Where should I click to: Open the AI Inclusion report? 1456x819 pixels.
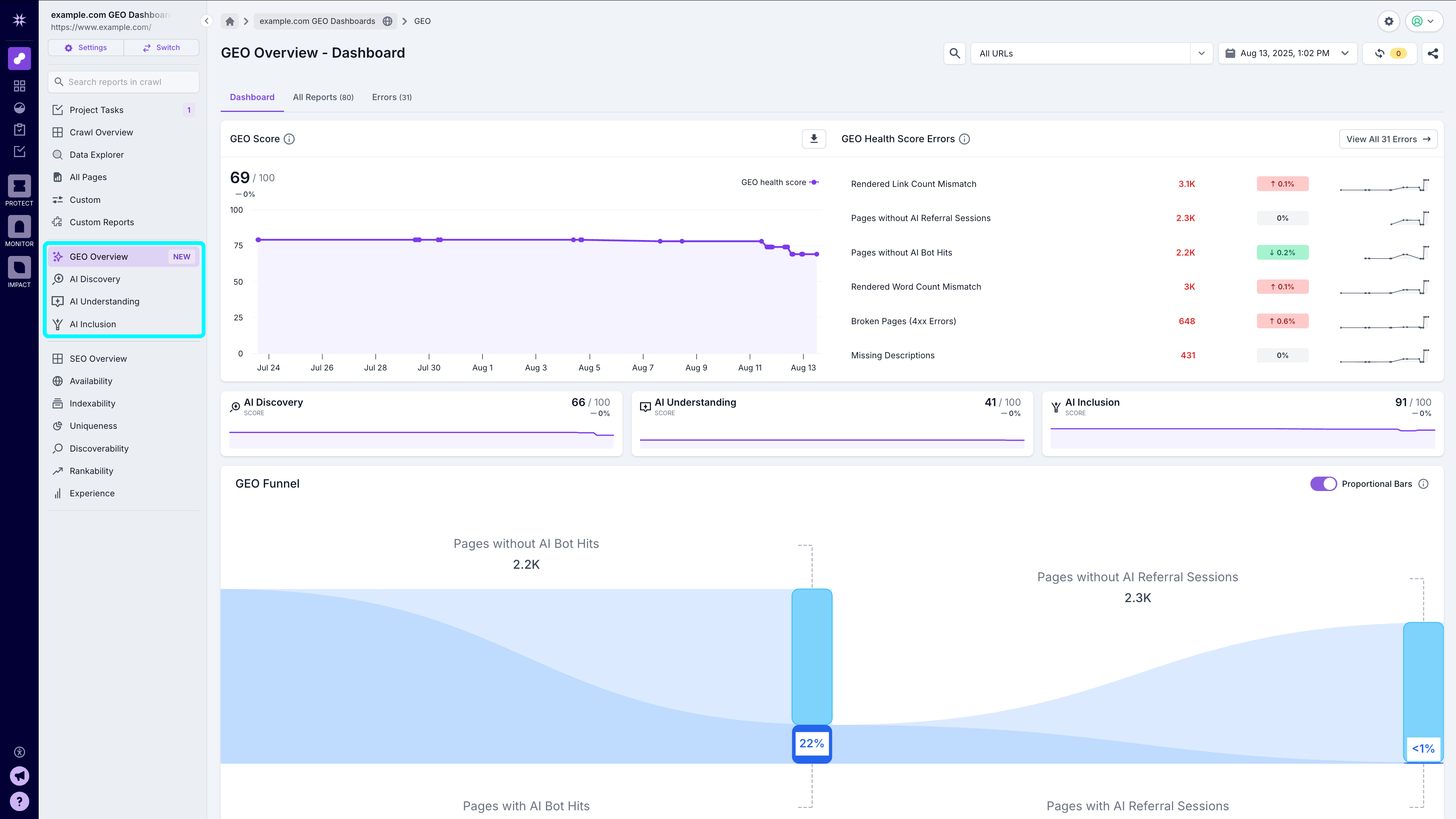[x=93, y=324]
